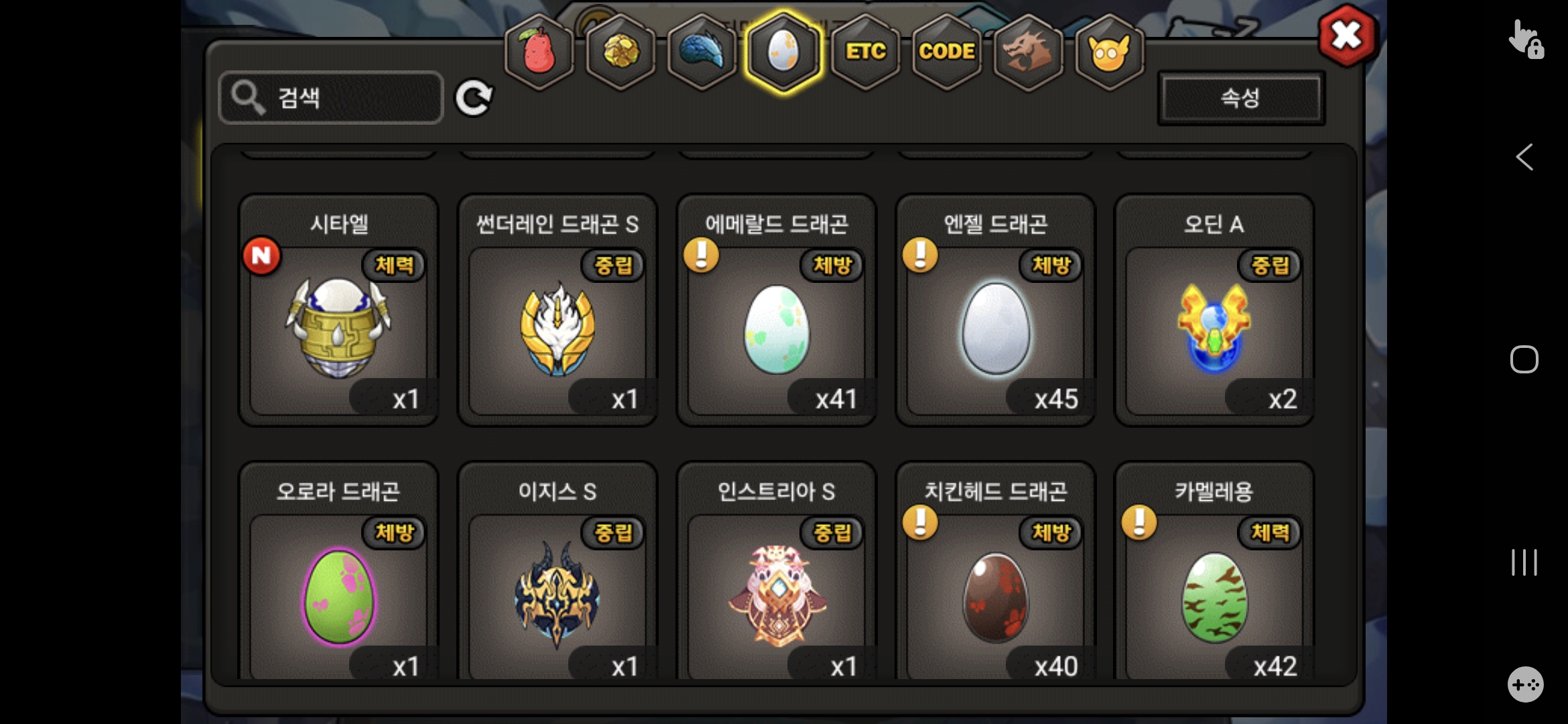Image resolution: width=1568 pixels, height=724 pixels.
Task: Open the 속성 attribute filter
Action: click(x=1240, y=98)
